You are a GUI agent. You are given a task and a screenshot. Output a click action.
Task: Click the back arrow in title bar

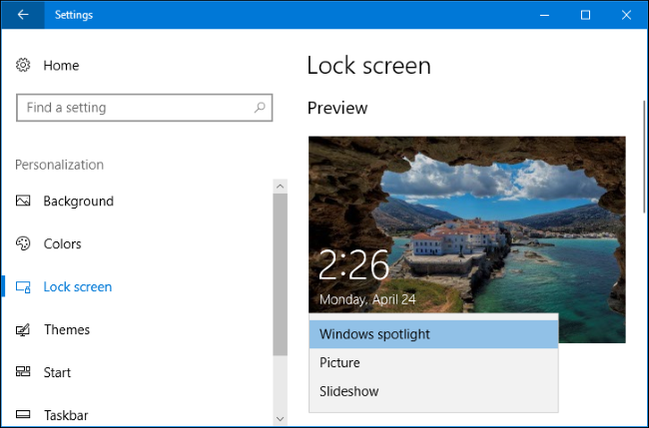(23, 15)
